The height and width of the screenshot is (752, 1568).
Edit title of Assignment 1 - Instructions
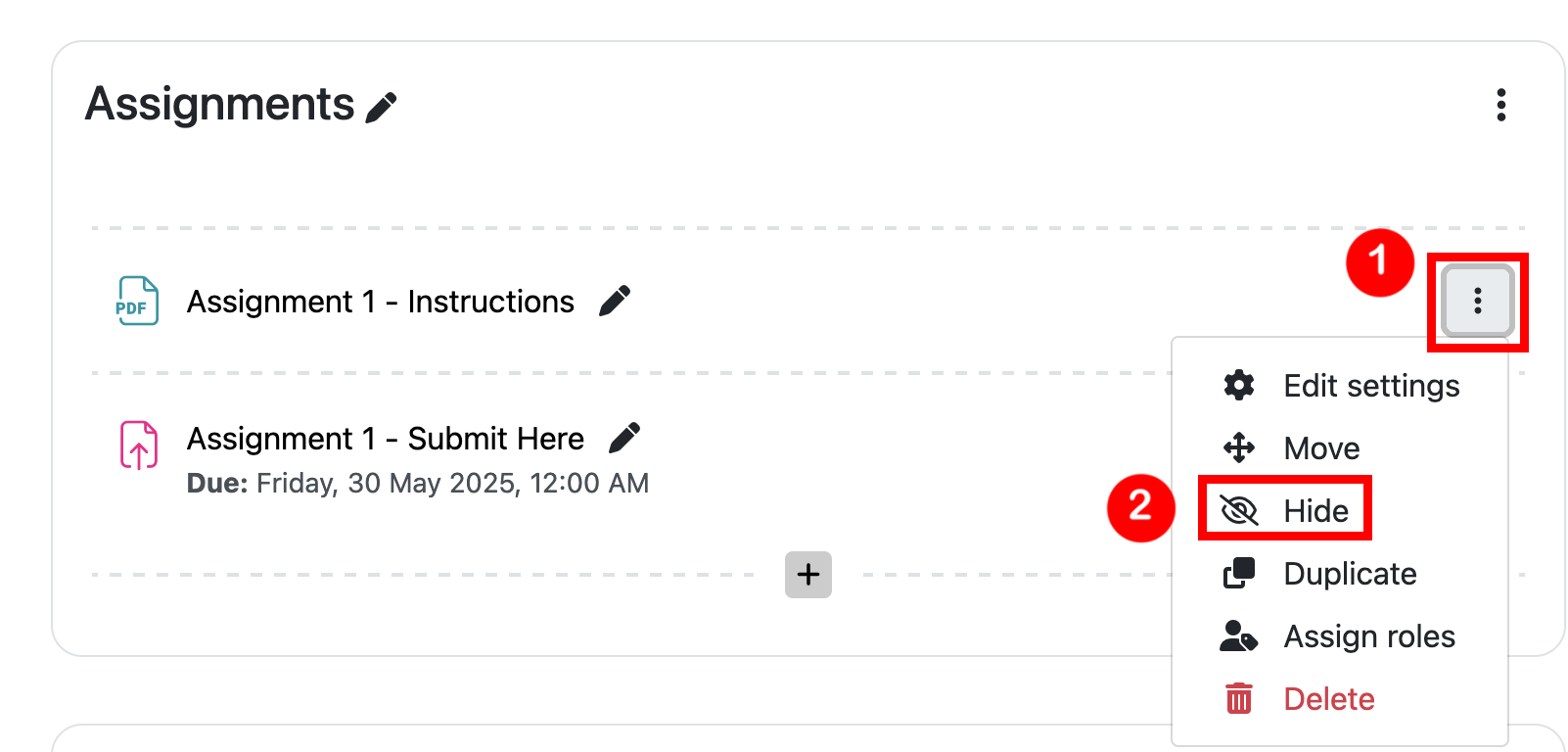(x=615, y=301)
